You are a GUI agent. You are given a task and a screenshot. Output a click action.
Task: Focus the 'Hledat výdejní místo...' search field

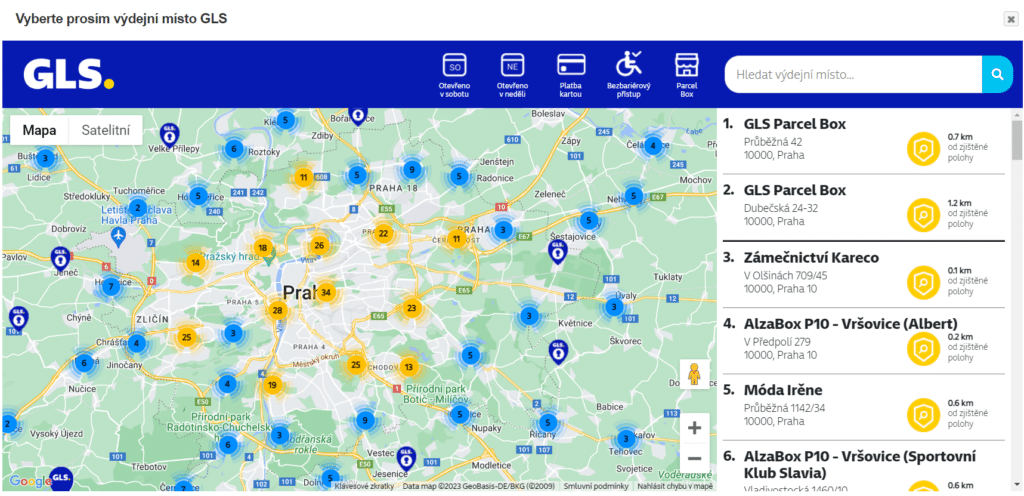click(853, 74)
